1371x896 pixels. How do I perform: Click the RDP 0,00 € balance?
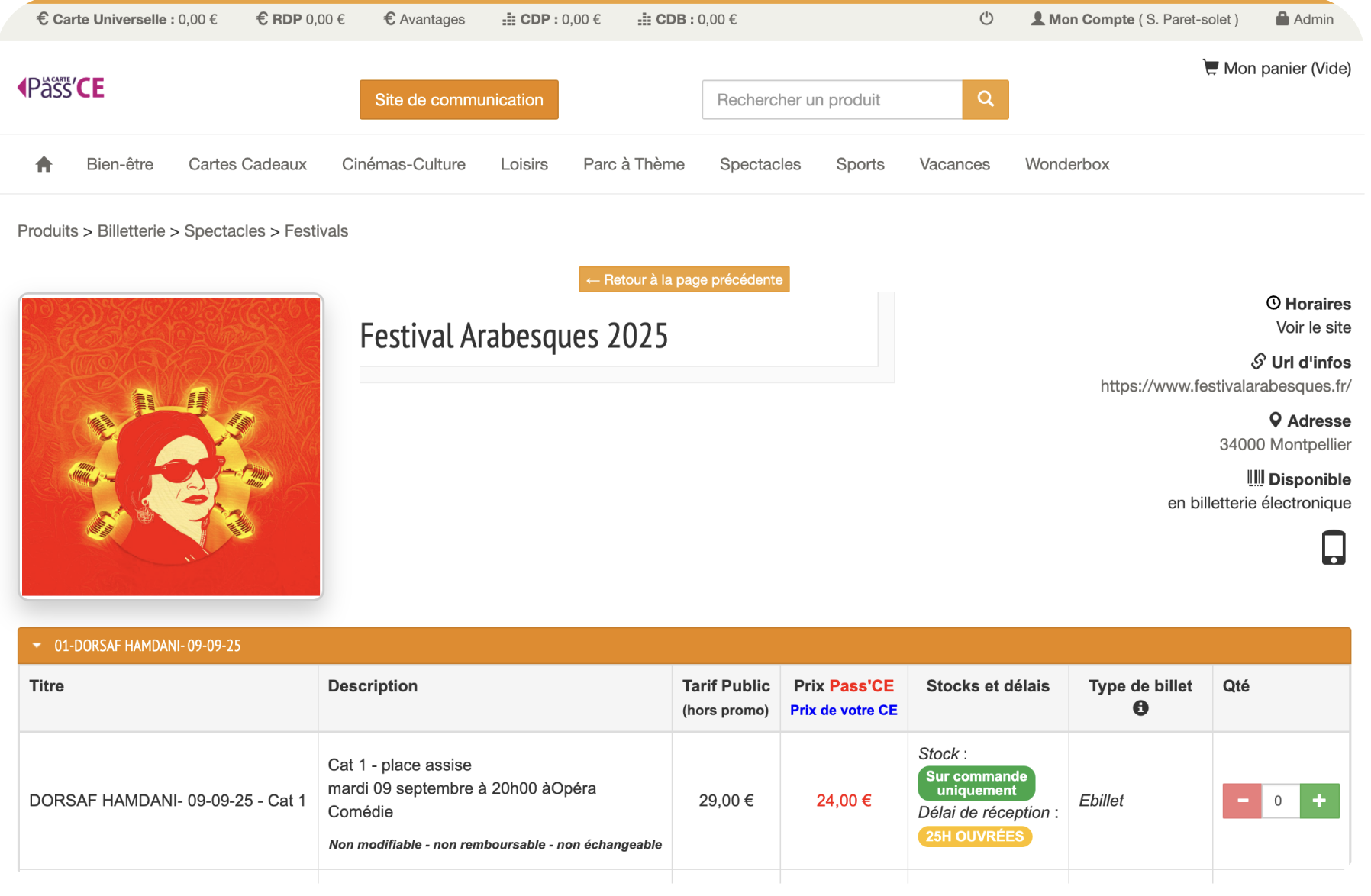point(301,19)
